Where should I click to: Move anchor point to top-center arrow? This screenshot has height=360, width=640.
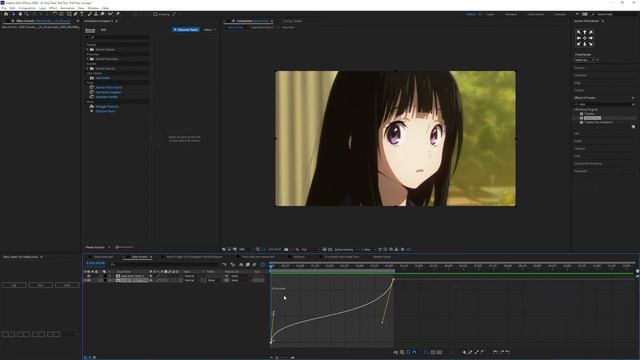point(584,32)
